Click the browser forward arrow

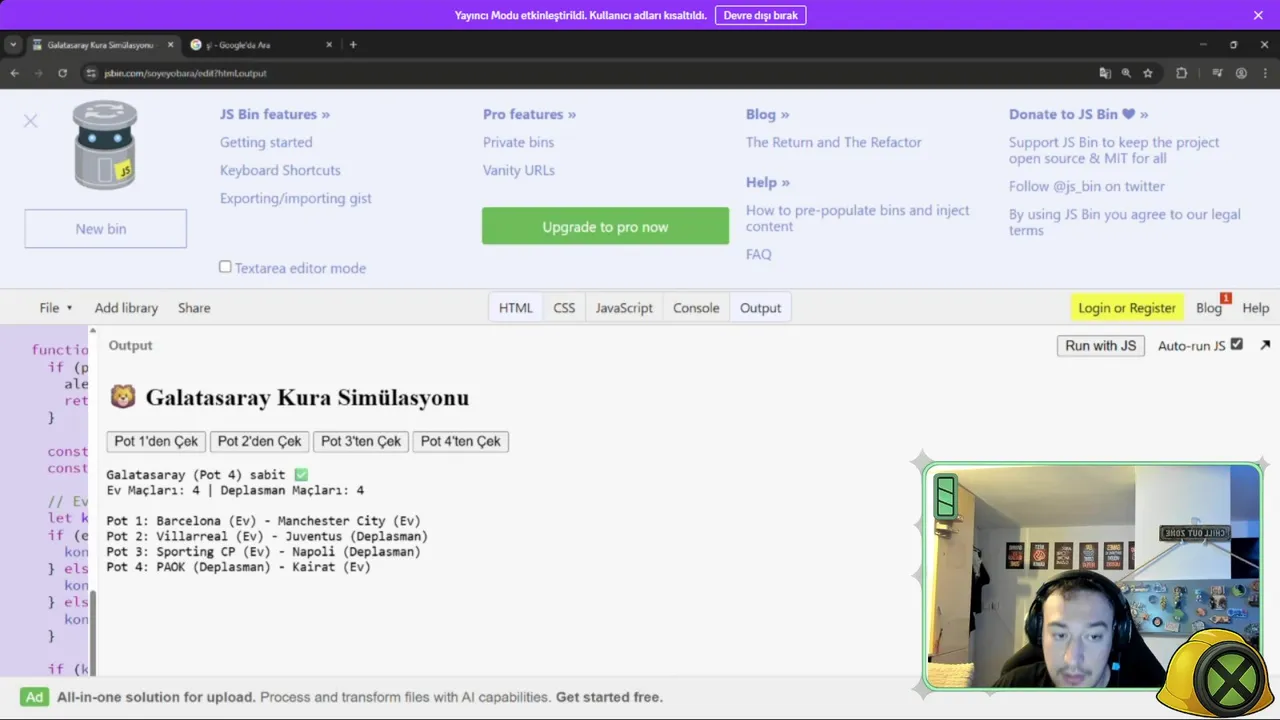click(38, 73)
